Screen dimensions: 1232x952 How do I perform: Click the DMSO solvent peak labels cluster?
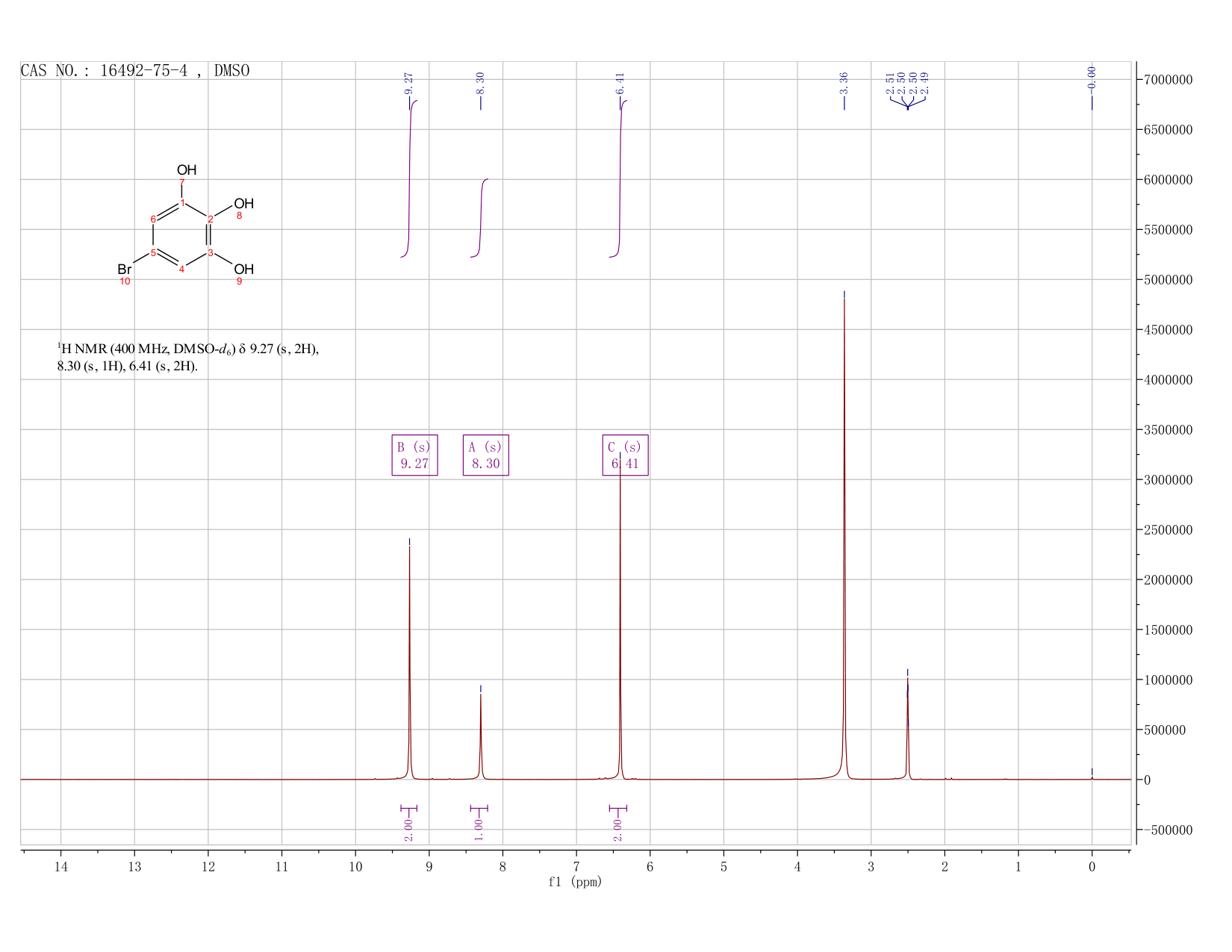click(x=907, y=84)
